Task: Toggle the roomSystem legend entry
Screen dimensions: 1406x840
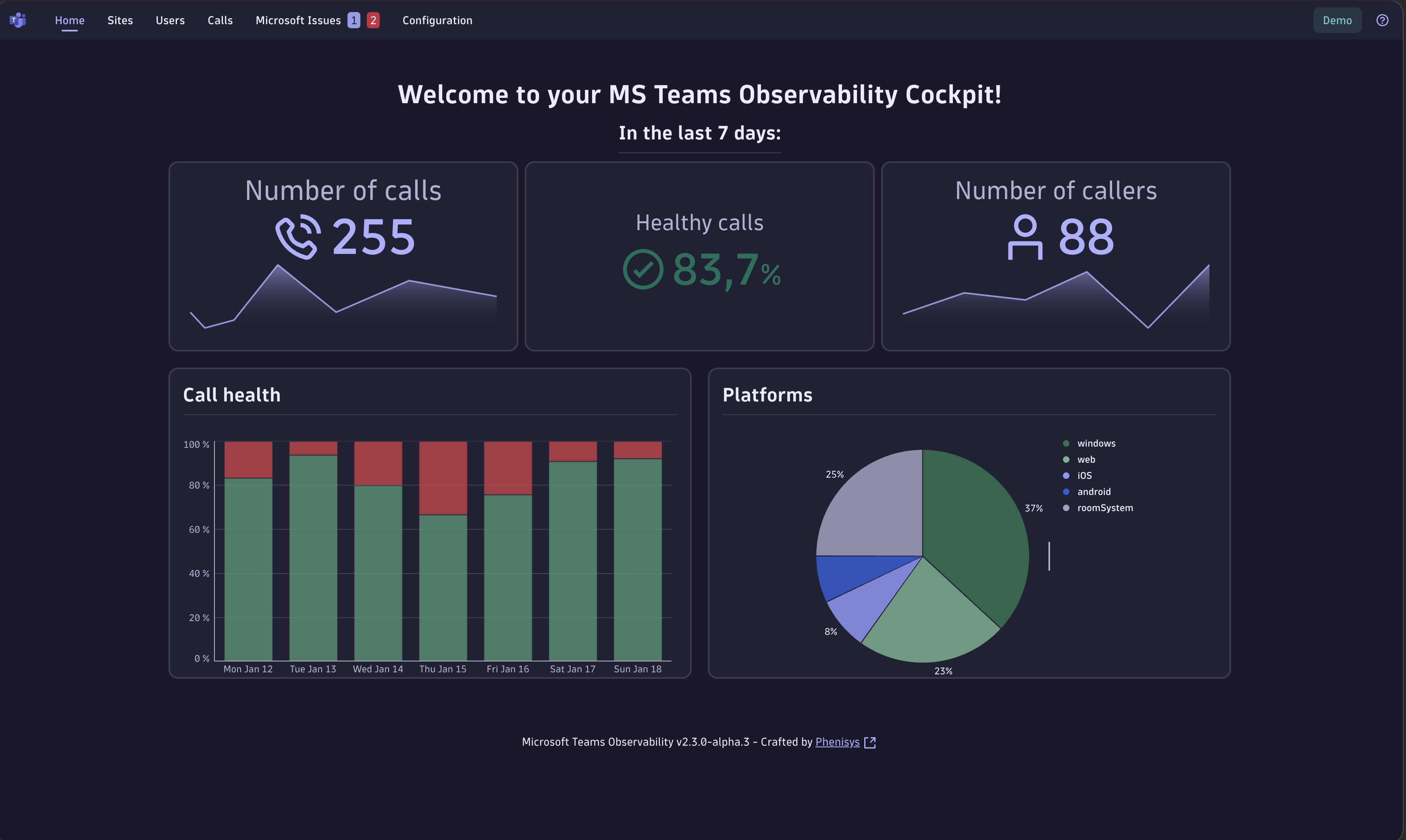Action: click(x=1104, y=508)
